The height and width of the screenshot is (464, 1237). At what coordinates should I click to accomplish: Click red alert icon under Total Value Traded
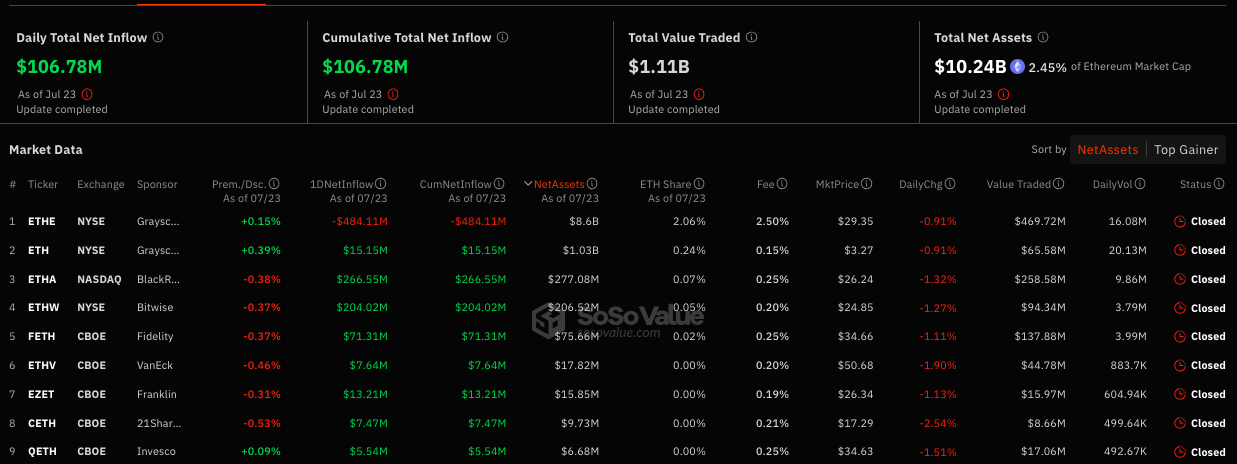[x=699, y=94]
